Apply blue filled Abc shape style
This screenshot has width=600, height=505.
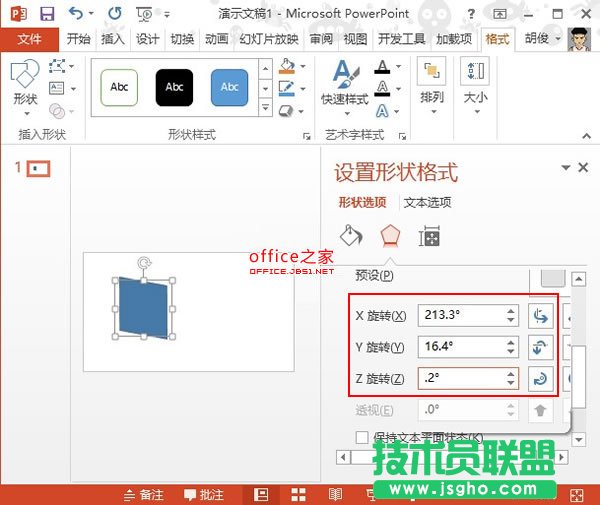coord(230,88)
